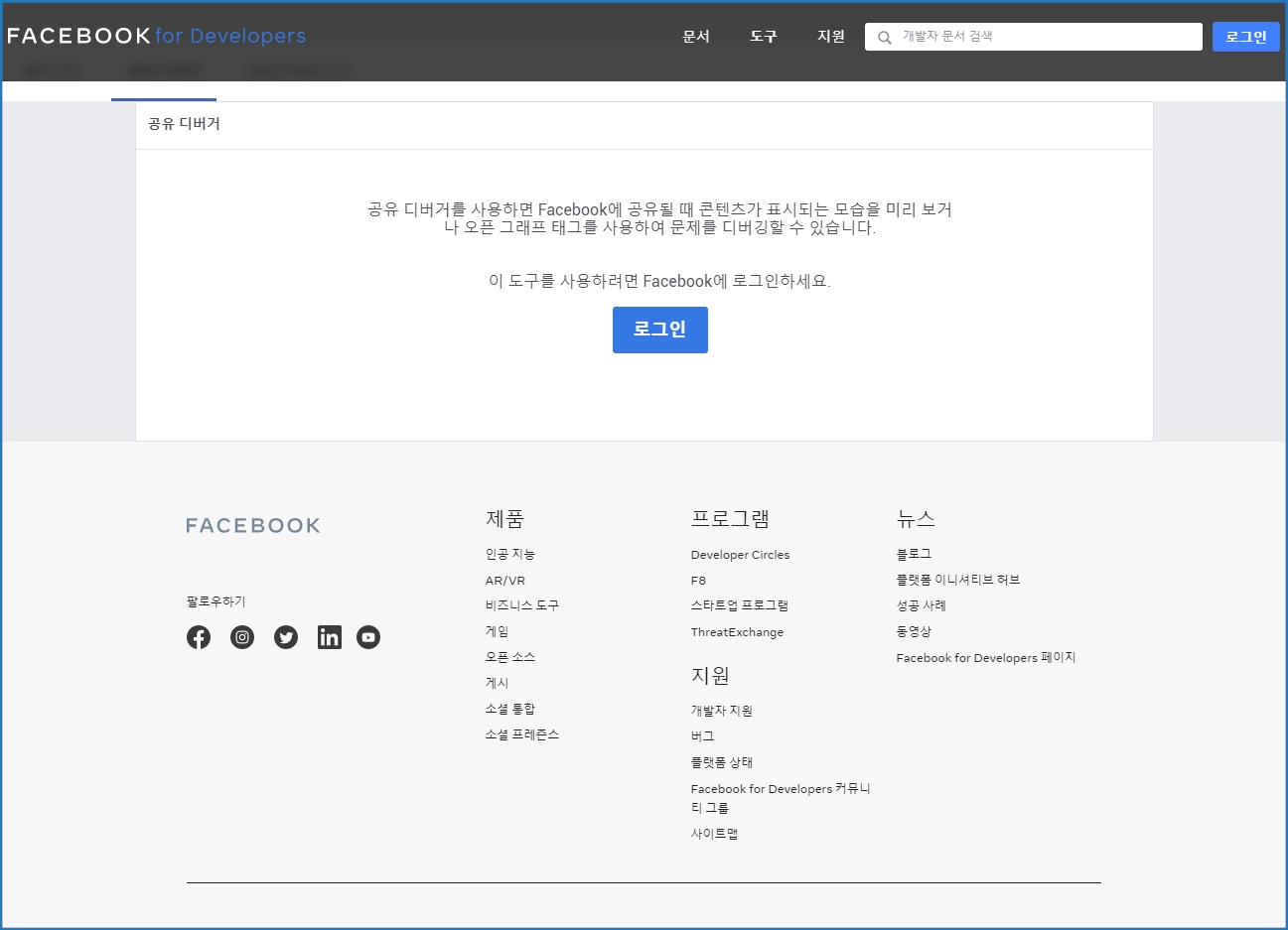Visit the 블로그 news link
Image resolution: width=1288 pixels, height=930 pixels.
914,554
